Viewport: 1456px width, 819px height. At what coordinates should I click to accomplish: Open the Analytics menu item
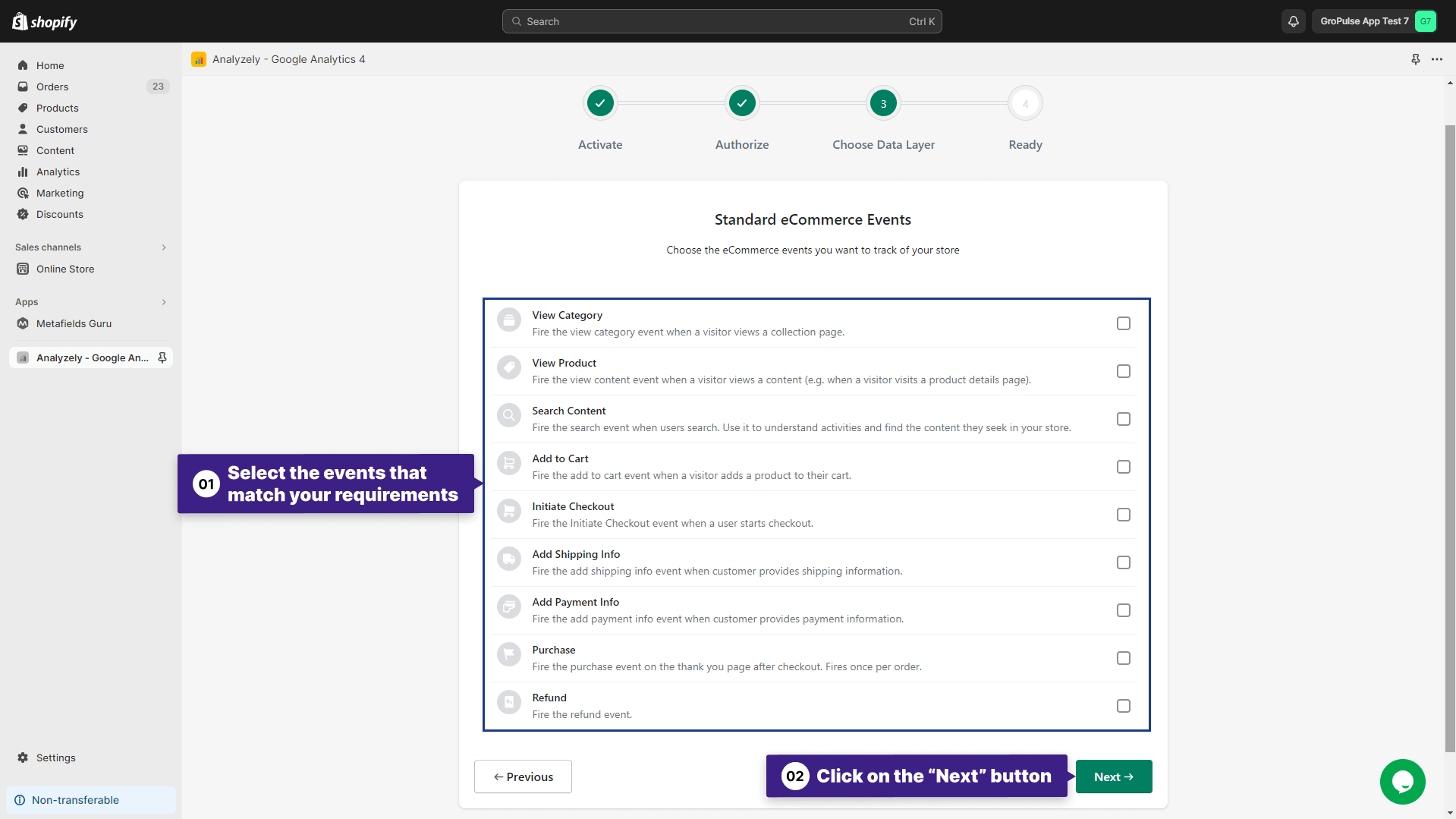pos(91,172)
